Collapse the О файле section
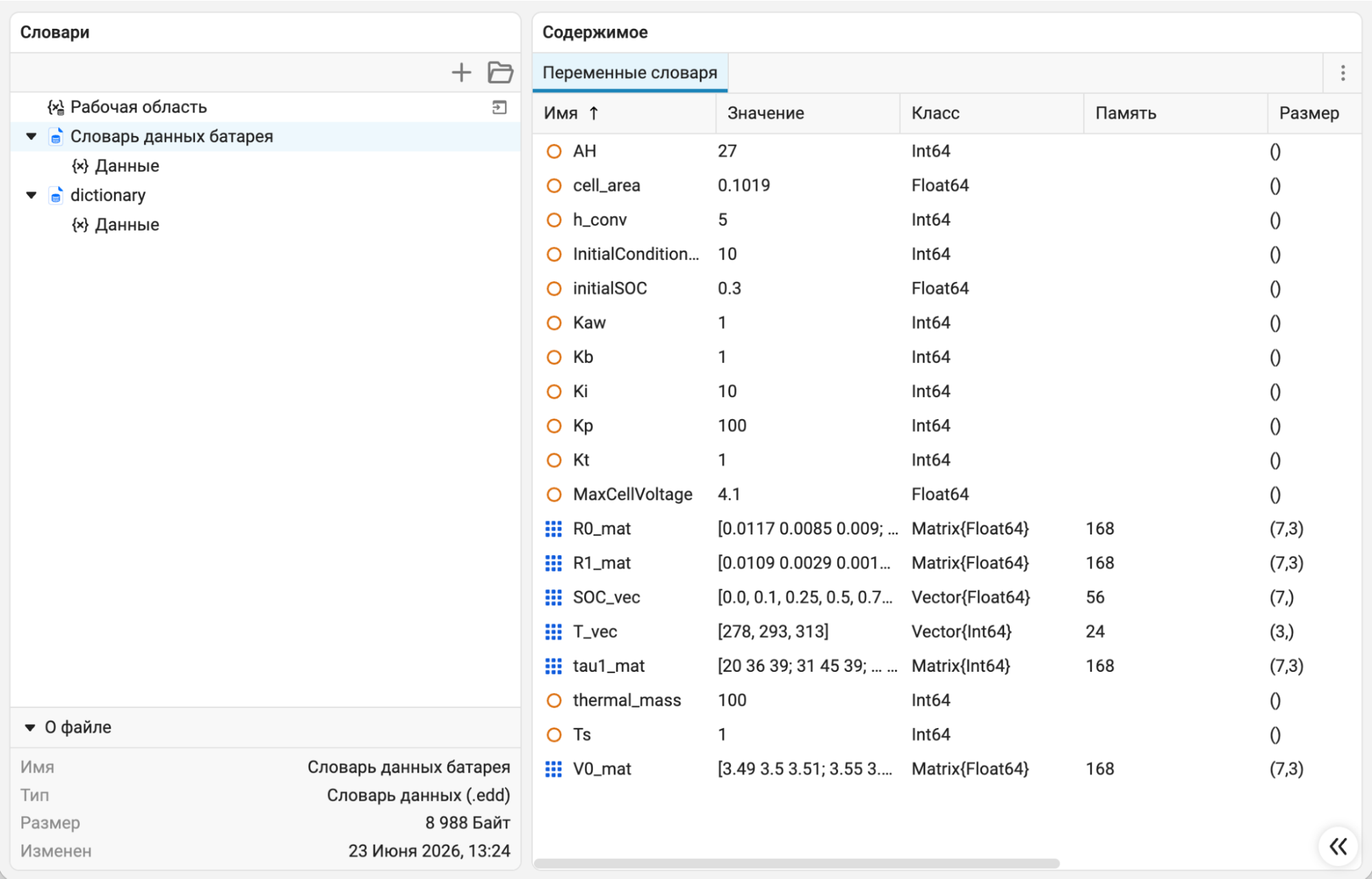 (x=30, y=727)
